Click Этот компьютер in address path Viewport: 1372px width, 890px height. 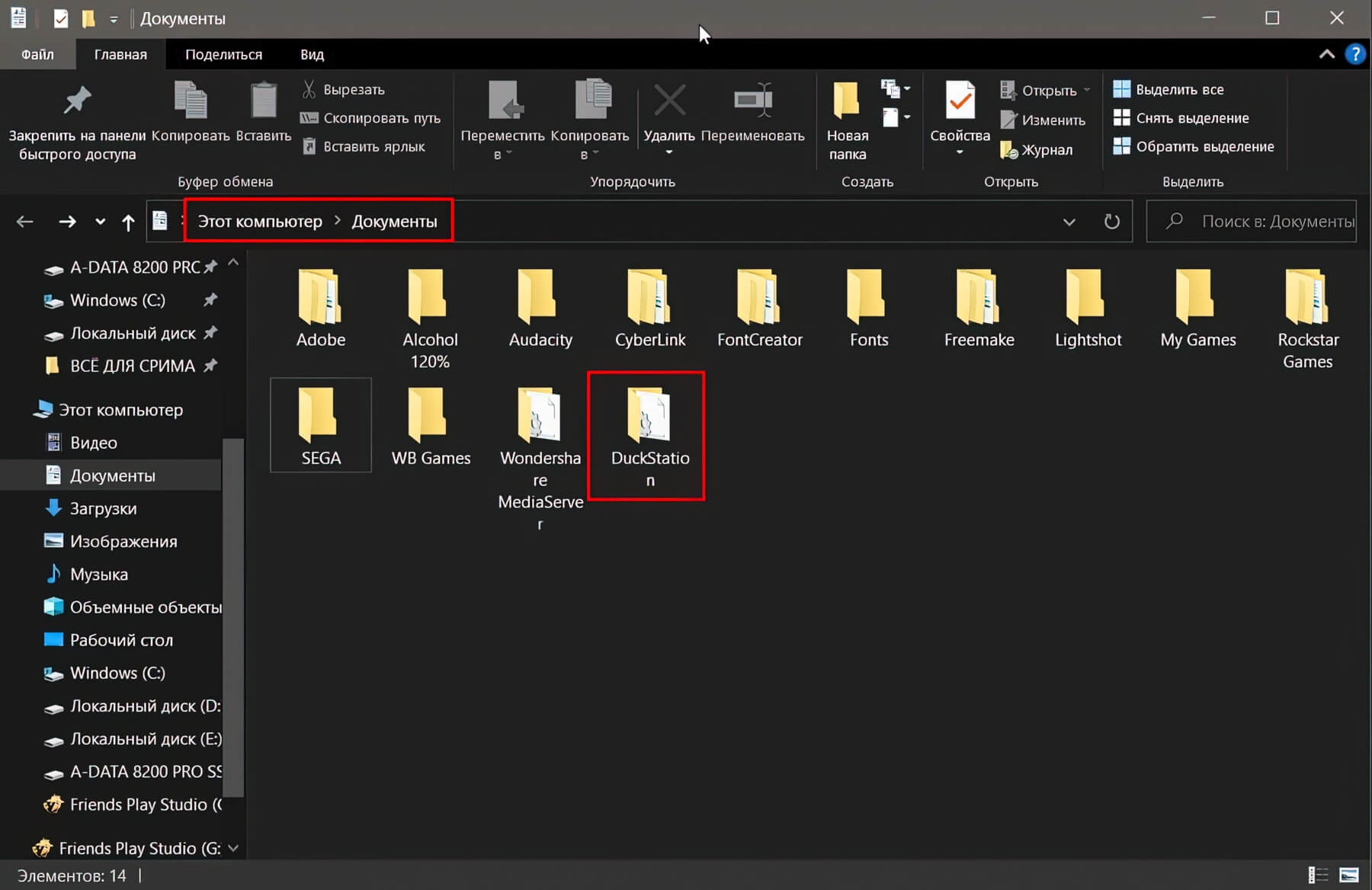pos(260,222)
